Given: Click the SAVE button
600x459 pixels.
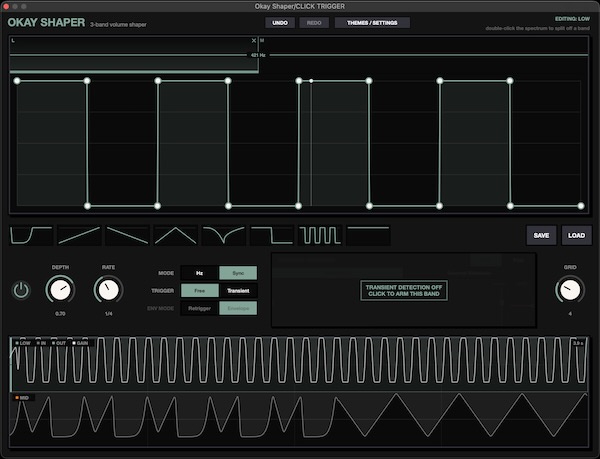Looking at the screenshot, I should click(541, 235).
